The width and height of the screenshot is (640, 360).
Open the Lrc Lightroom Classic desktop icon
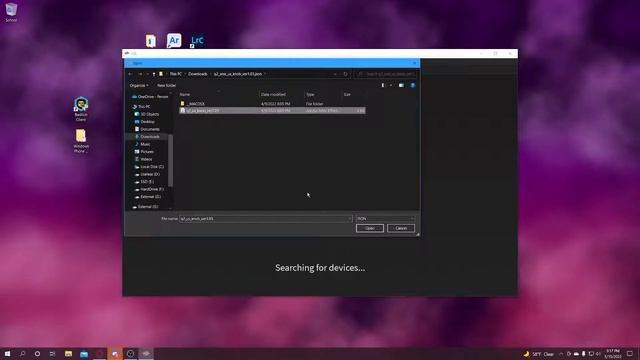[197, 40]
